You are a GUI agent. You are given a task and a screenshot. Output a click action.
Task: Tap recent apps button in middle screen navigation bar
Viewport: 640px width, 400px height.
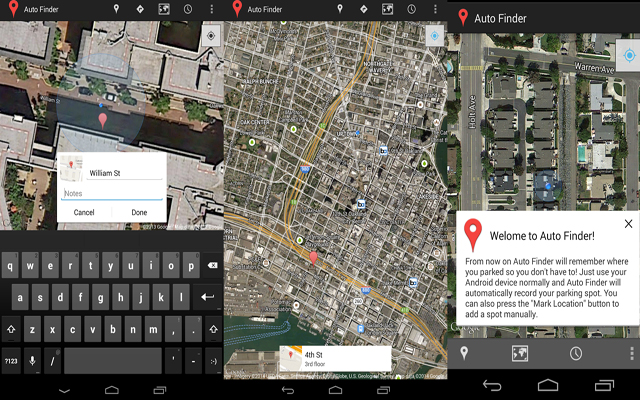(x=383, y=390)
